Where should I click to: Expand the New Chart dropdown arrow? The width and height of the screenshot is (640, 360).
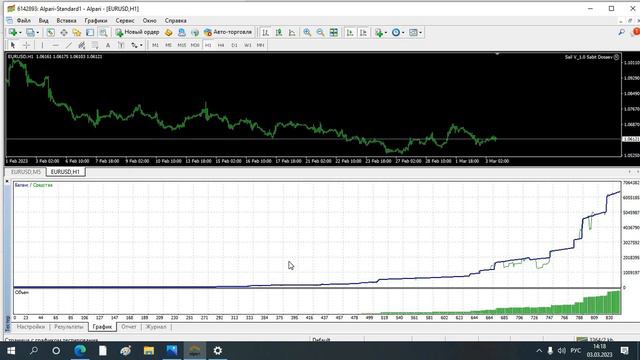(x=20, y=33)
